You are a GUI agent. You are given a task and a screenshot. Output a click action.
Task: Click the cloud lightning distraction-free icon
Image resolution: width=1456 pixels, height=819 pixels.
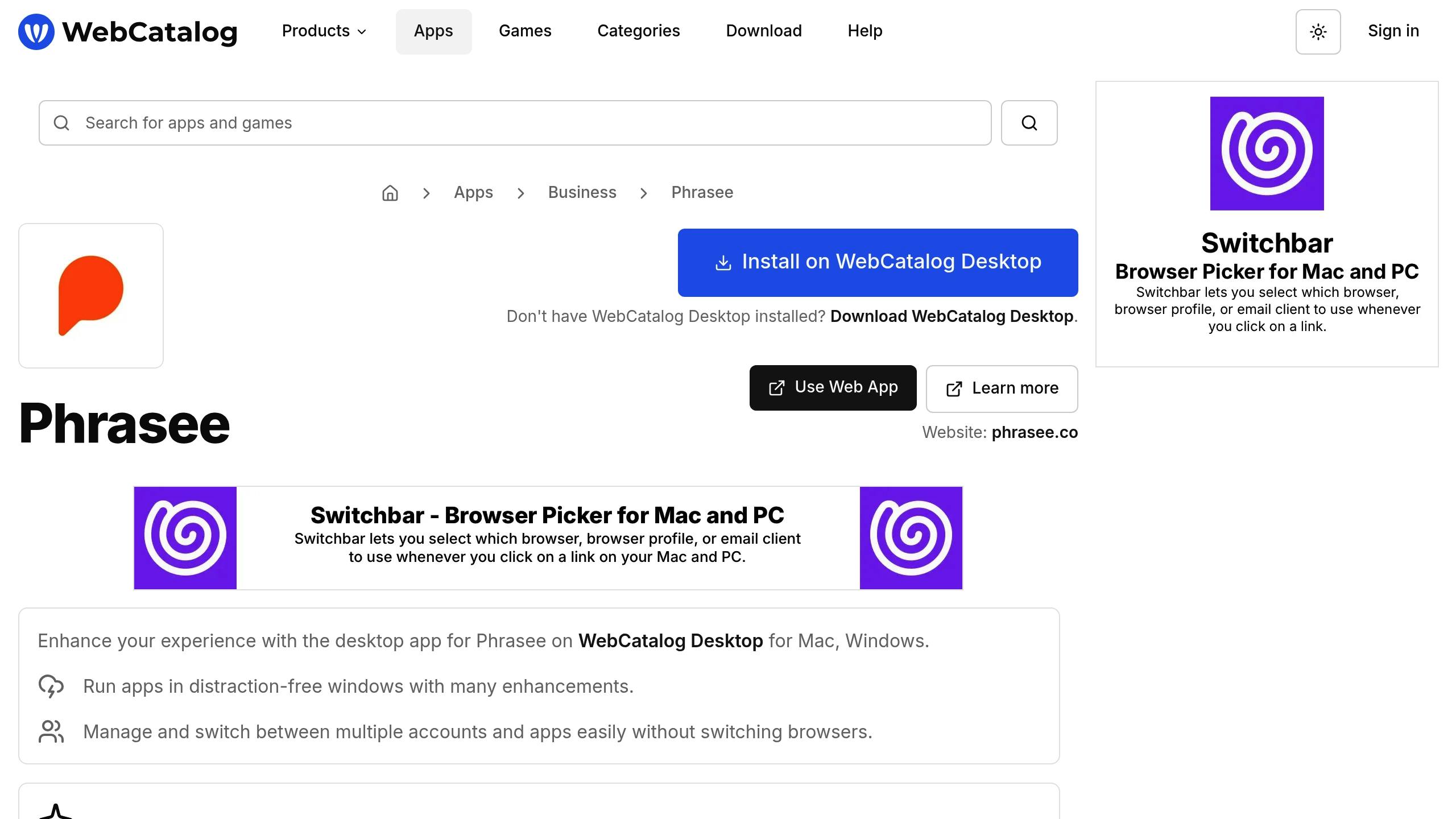pyautogui.click(x=51, y=686)
